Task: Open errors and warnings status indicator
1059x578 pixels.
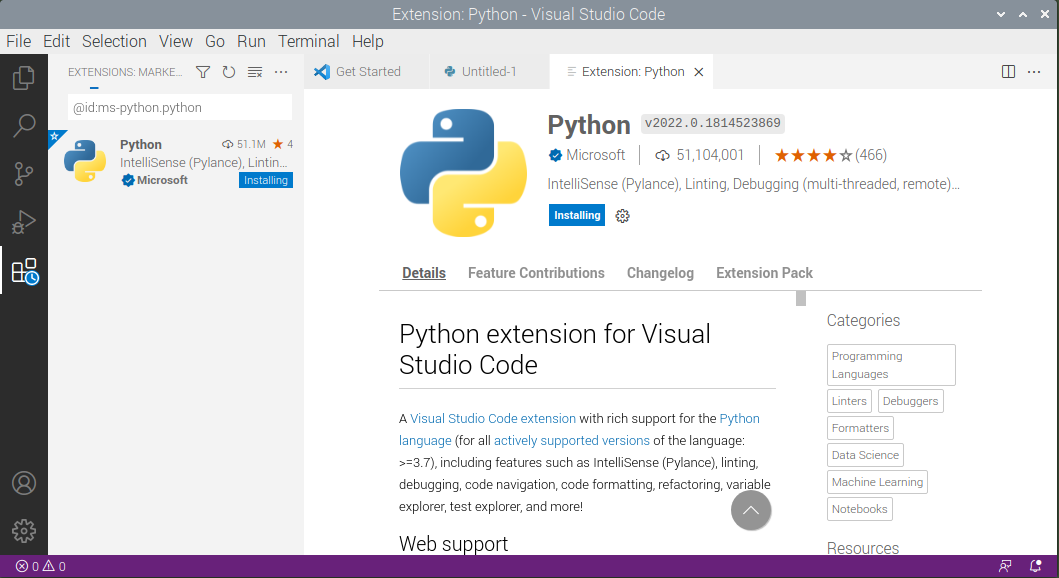Action: (41, 567)
